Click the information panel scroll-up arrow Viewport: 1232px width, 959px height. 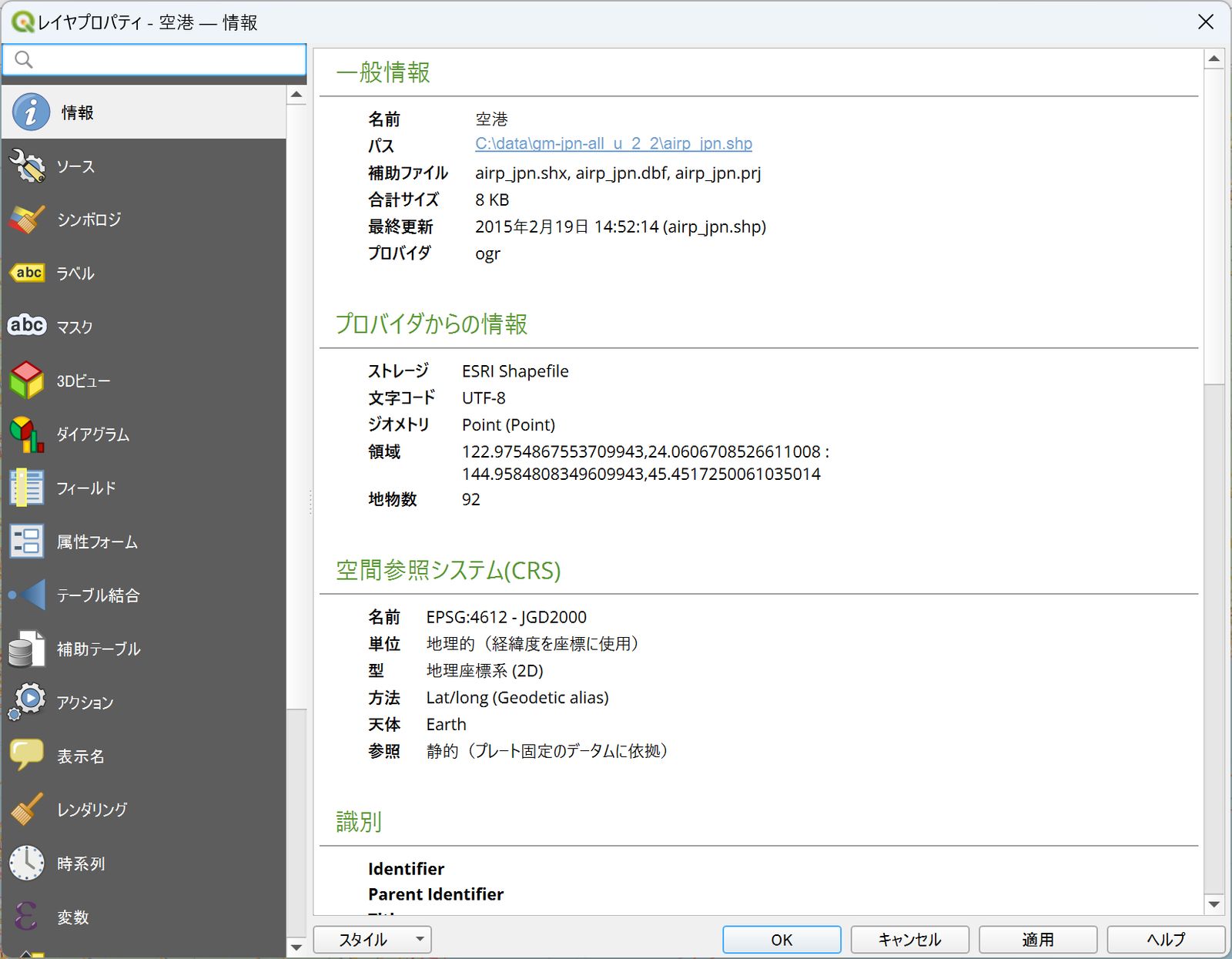click(x=1214, y=59)
